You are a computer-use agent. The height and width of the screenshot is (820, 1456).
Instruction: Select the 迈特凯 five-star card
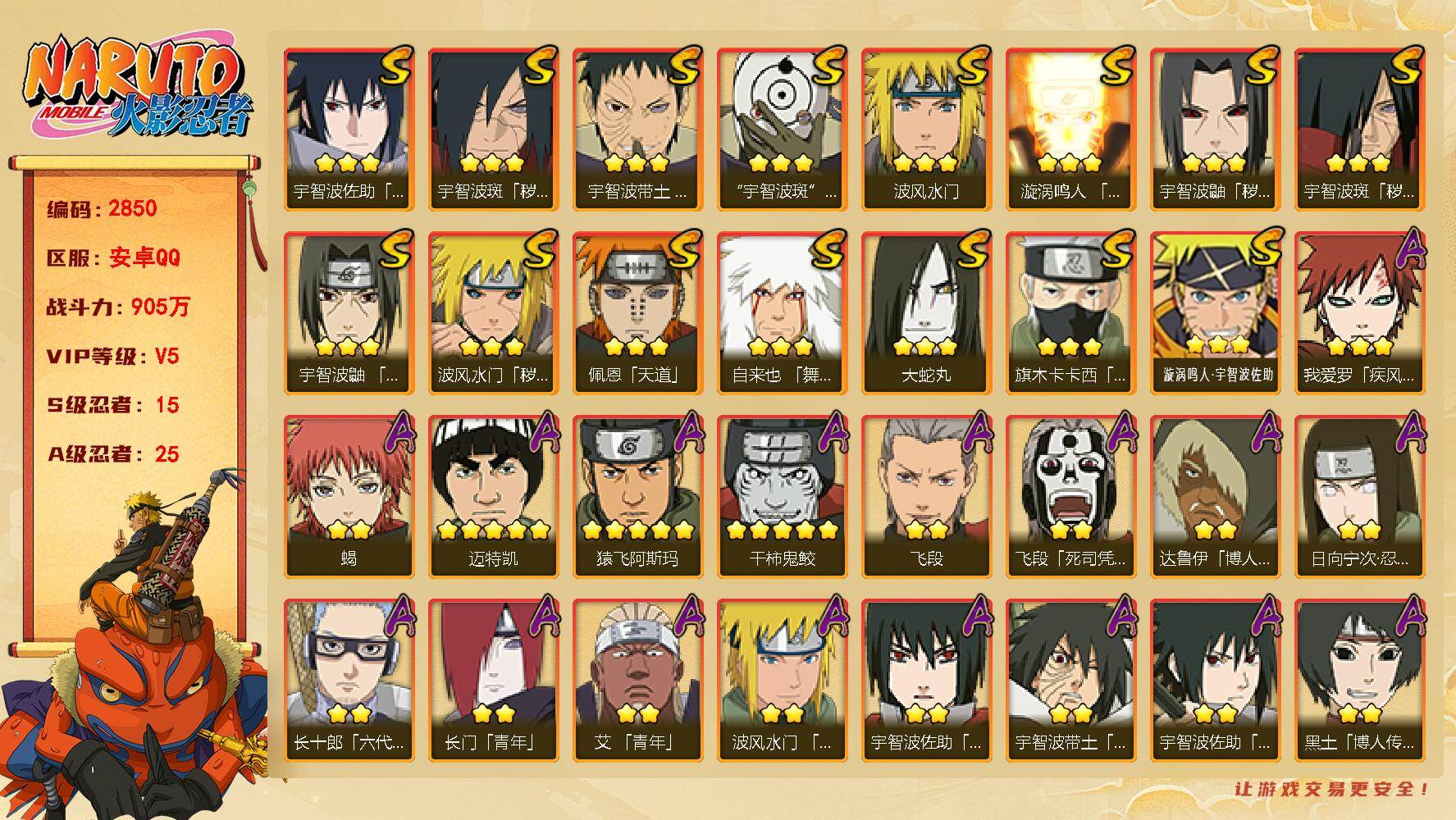[493, 497]
